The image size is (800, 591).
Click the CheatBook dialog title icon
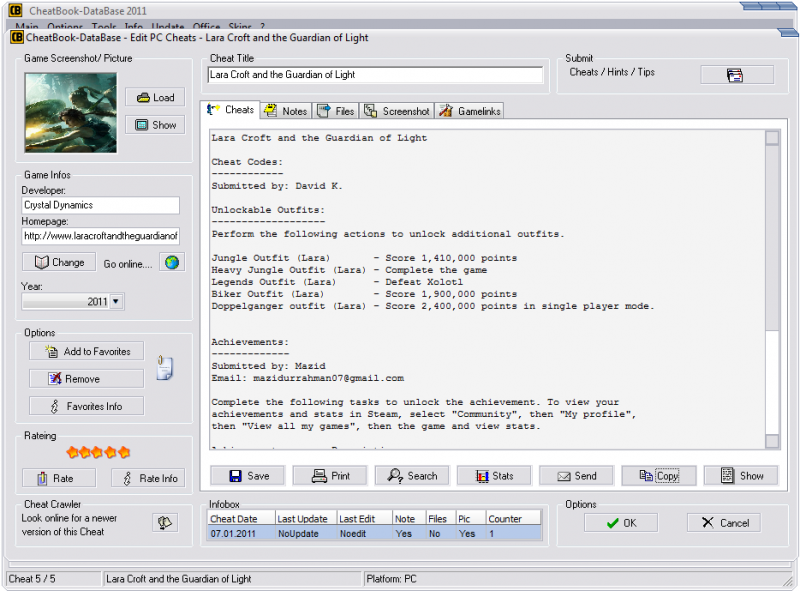(17, 37)
